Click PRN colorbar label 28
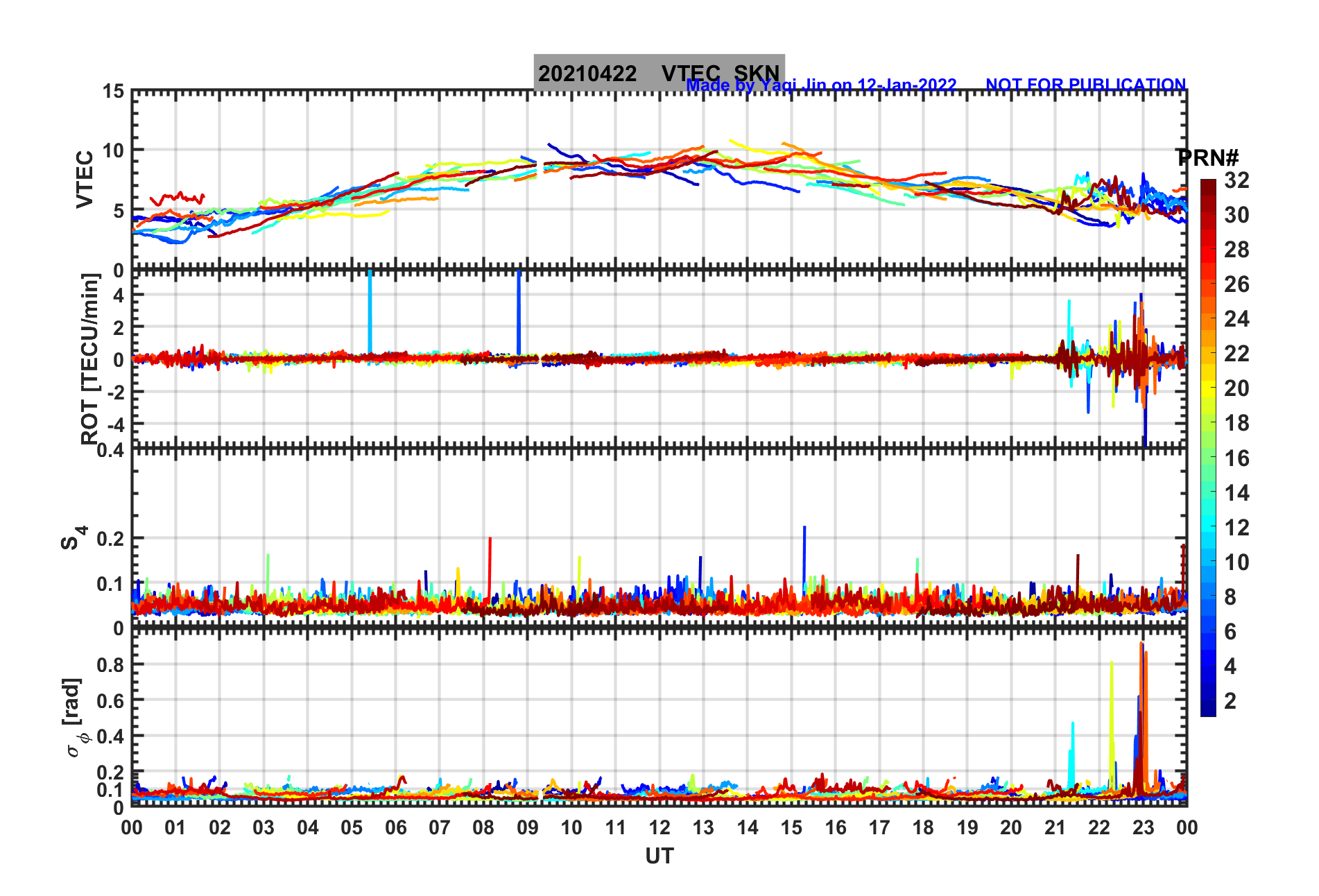Image resolution: width=1319 pixels, height=896 pixels. click(1236, 250)
